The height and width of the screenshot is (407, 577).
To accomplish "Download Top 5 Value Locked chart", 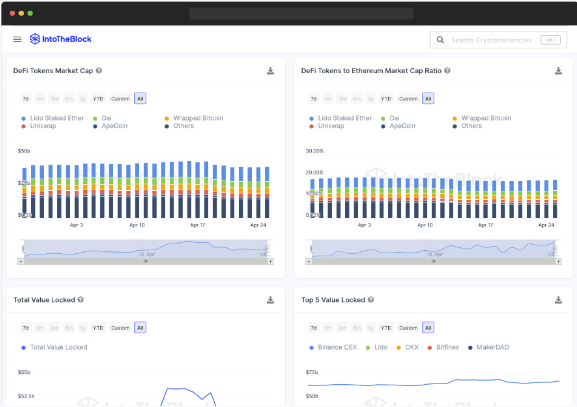I will [x=558, y=300].
